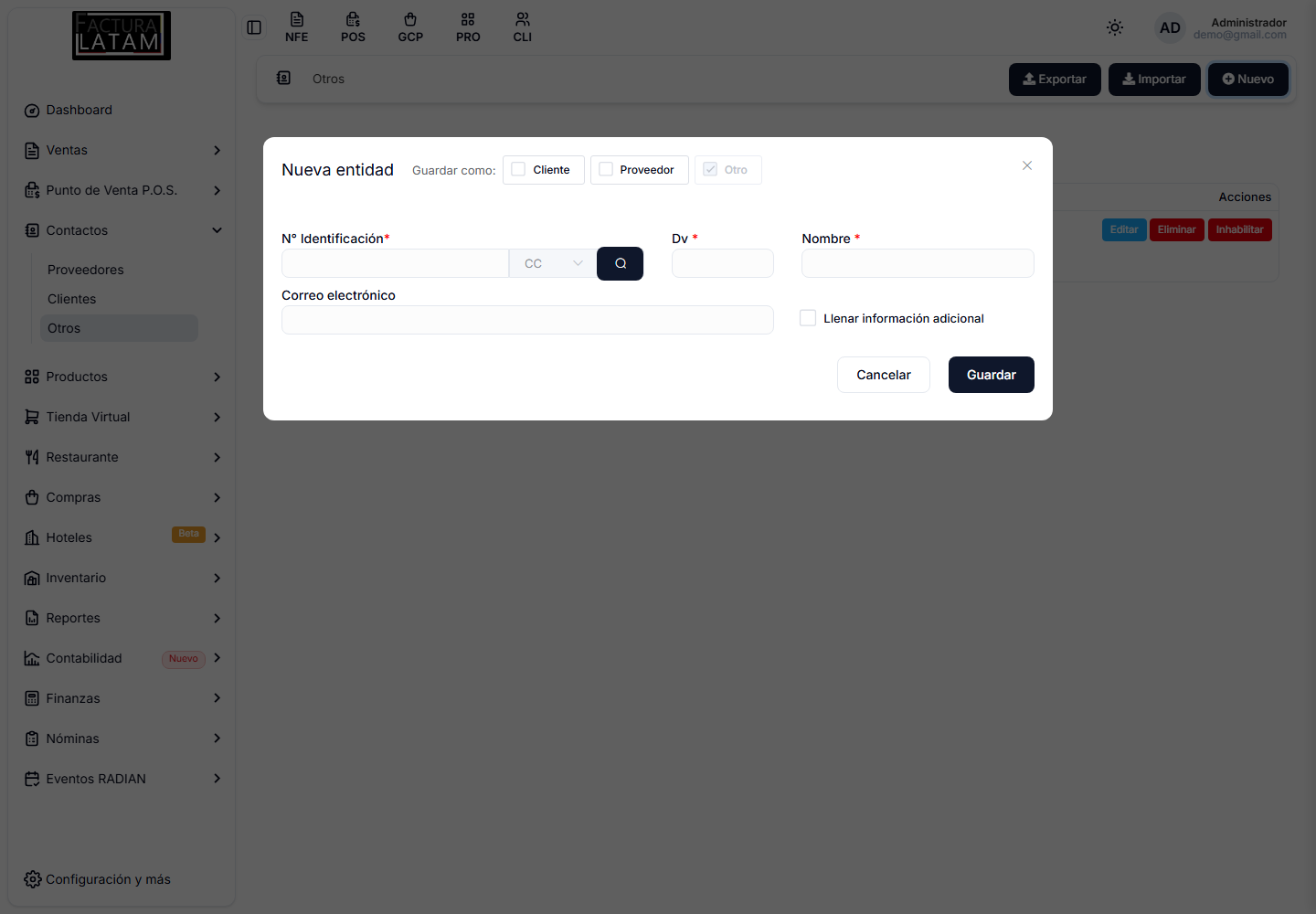Check the Cliente checkbox
Viewport: 1316px width, 914px height.
coord(518,169)
